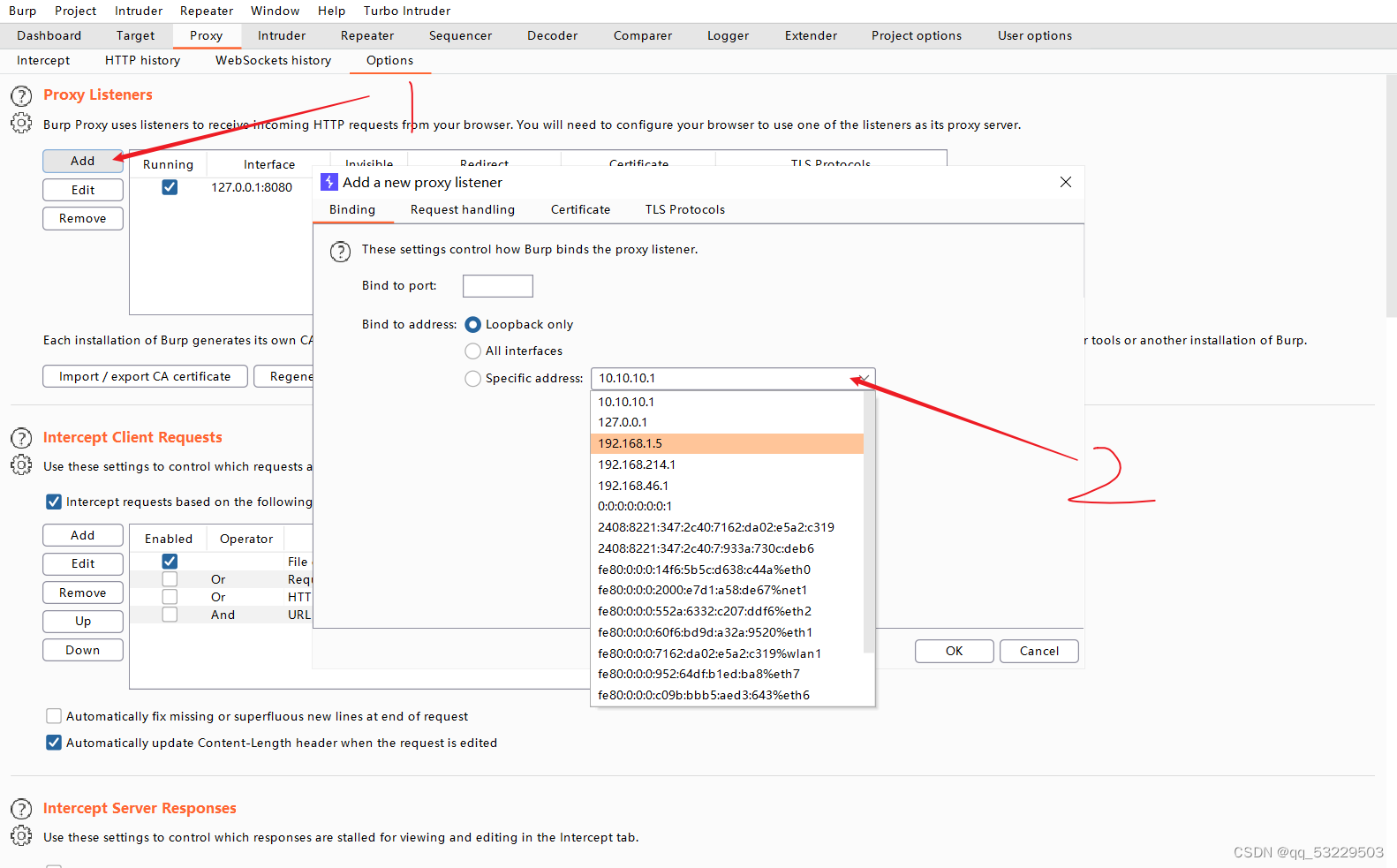Open the Specific address dropdown
The height and width of the screenshot is (868, 1397).
733,379
